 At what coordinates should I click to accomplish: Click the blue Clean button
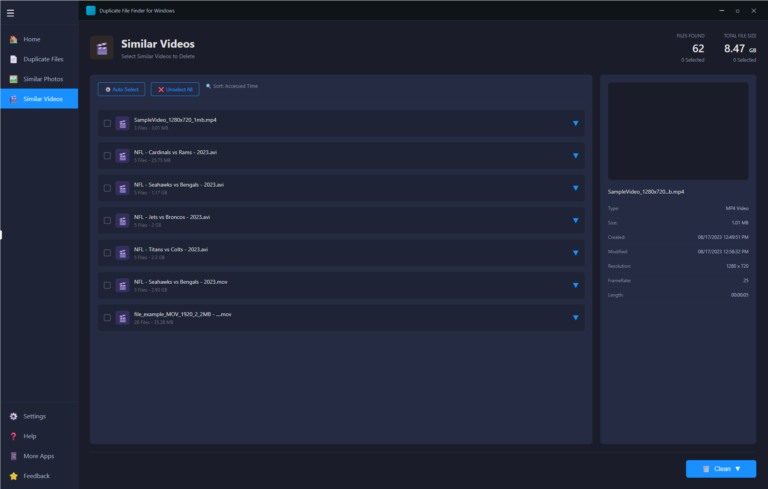[721, 469]
